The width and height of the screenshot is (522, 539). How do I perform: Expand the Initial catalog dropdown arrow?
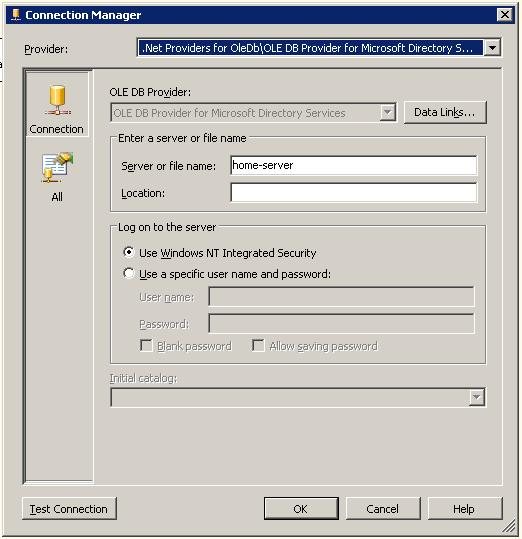476,397
